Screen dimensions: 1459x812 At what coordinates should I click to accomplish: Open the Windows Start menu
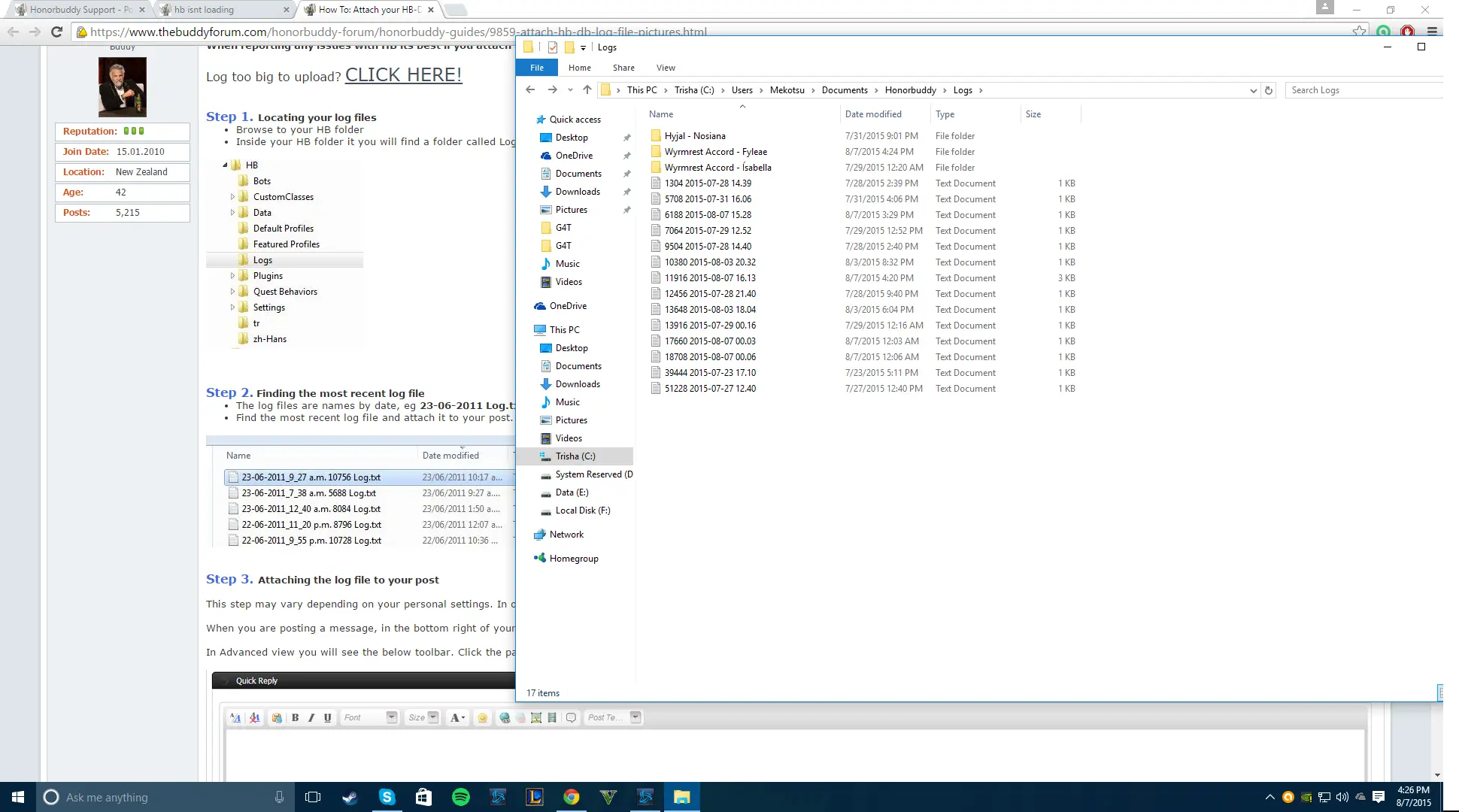[18, 797]
